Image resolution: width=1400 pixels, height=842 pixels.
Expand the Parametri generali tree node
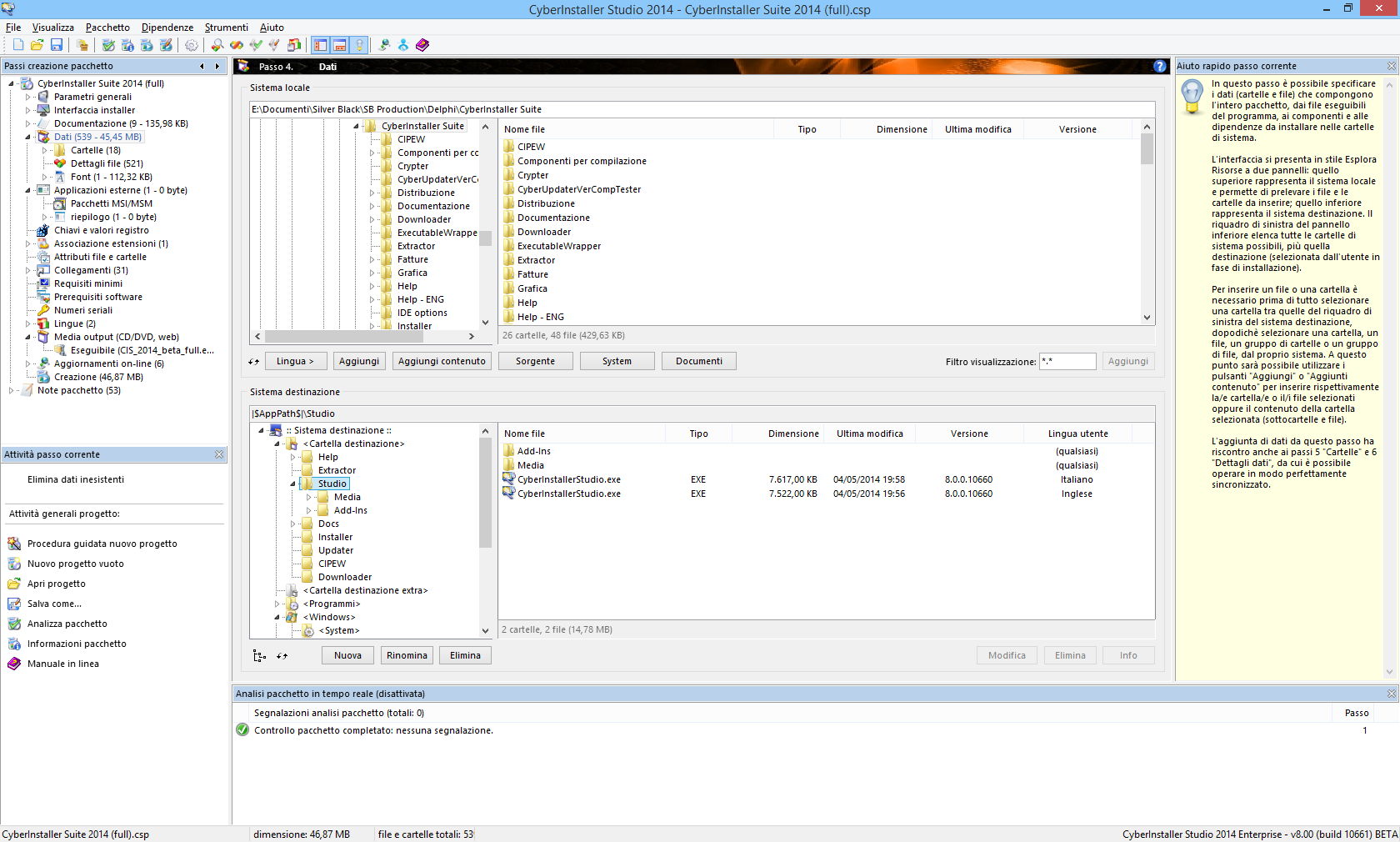pyautogui.click(x=27, y=97)
